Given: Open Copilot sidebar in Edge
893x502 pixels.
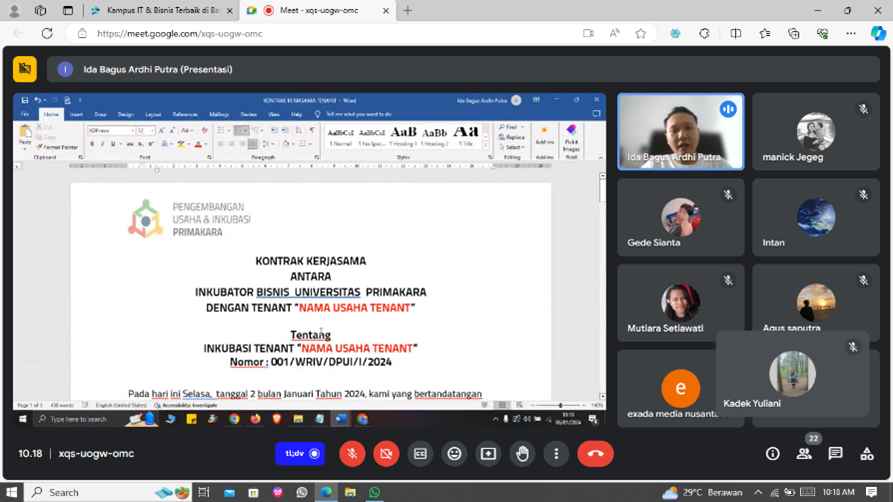Looking at the screenshot, I should tap(878, 34).
